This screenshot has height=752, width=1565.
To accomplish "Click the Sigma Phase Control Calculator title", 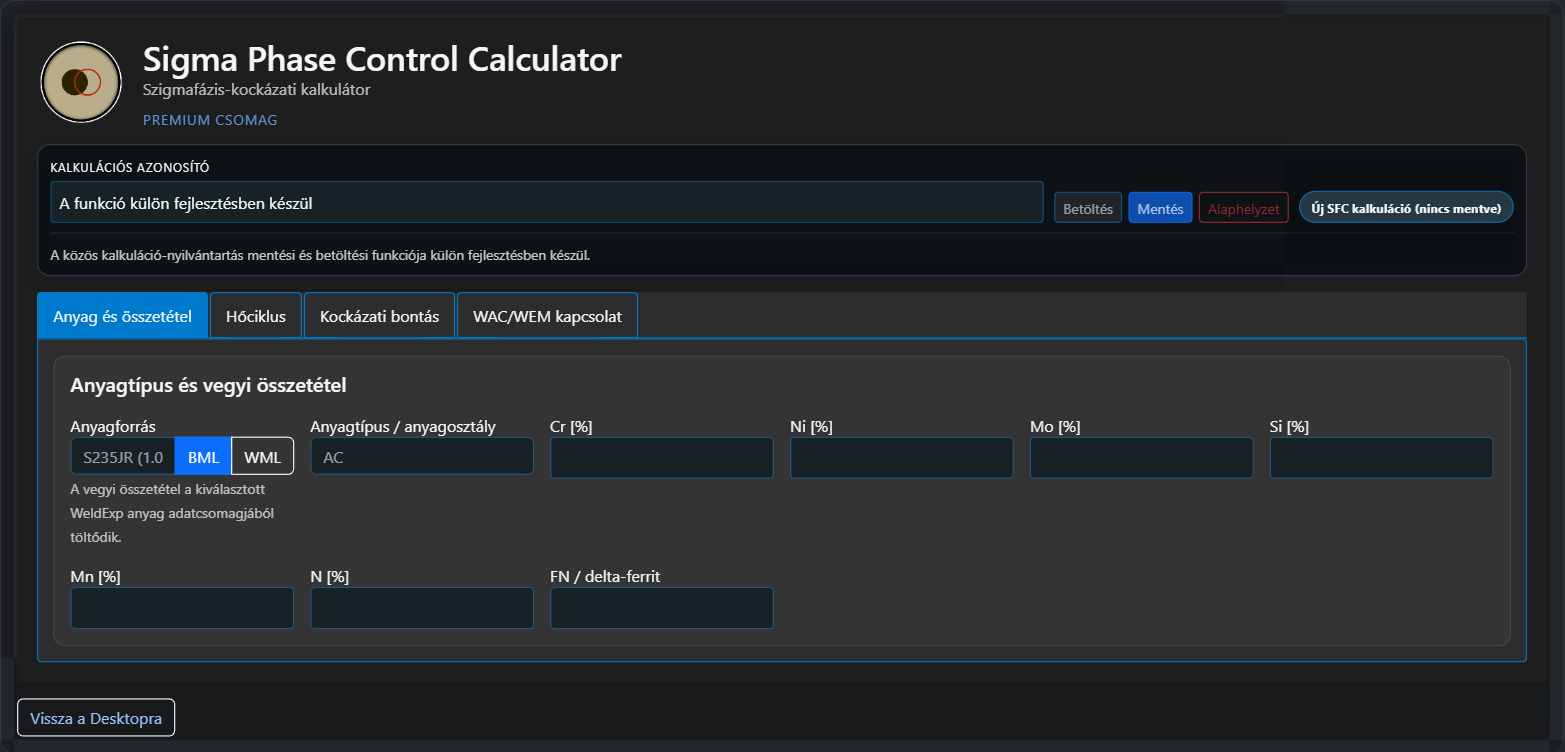I will point(382,59).
